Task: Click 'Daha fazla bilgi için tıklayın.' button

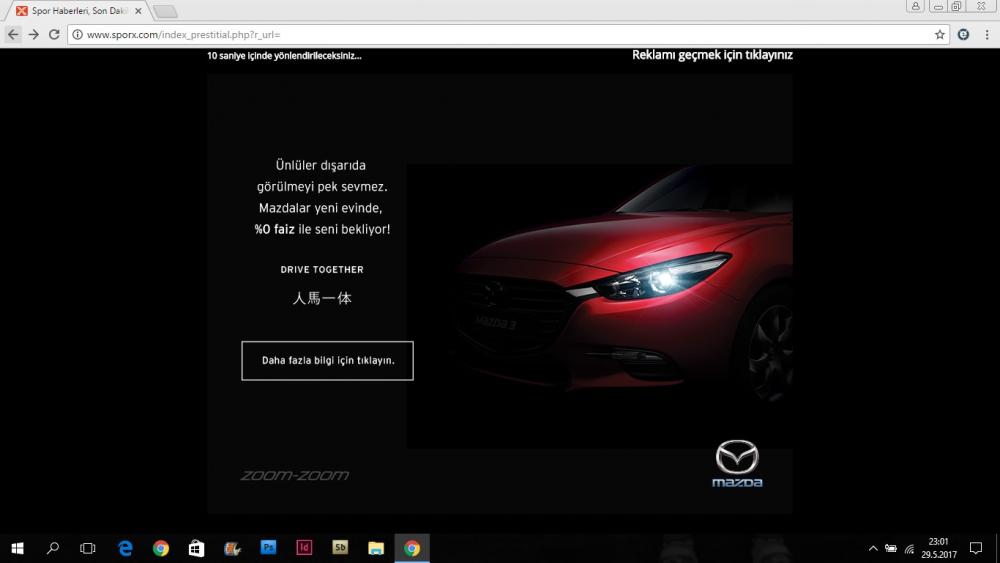Action: coord(327,361)
